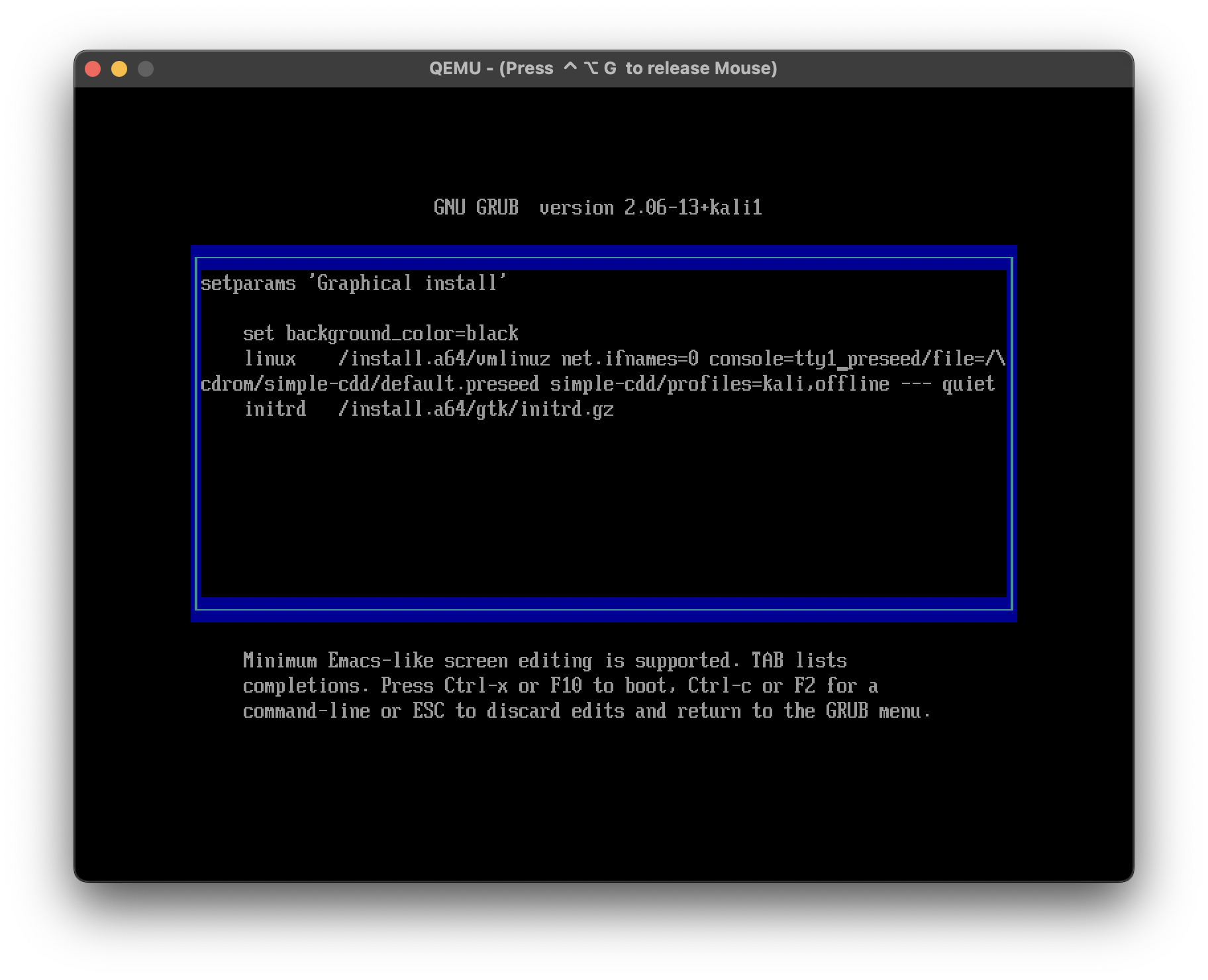
Task: Click the GNU GRUB version heading
Action: 597,207
